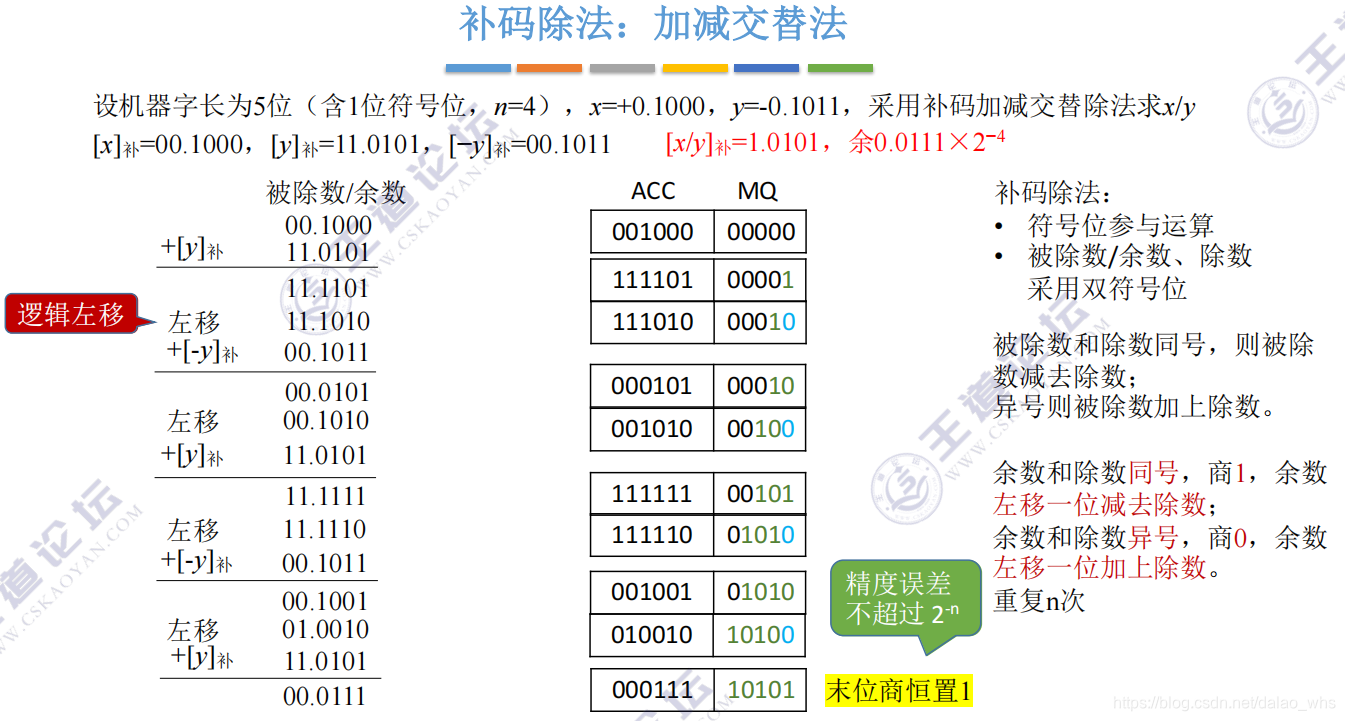Click the remainder value 11.1101
Viewport: 1345px width, 721px height.
coord(327,288)
